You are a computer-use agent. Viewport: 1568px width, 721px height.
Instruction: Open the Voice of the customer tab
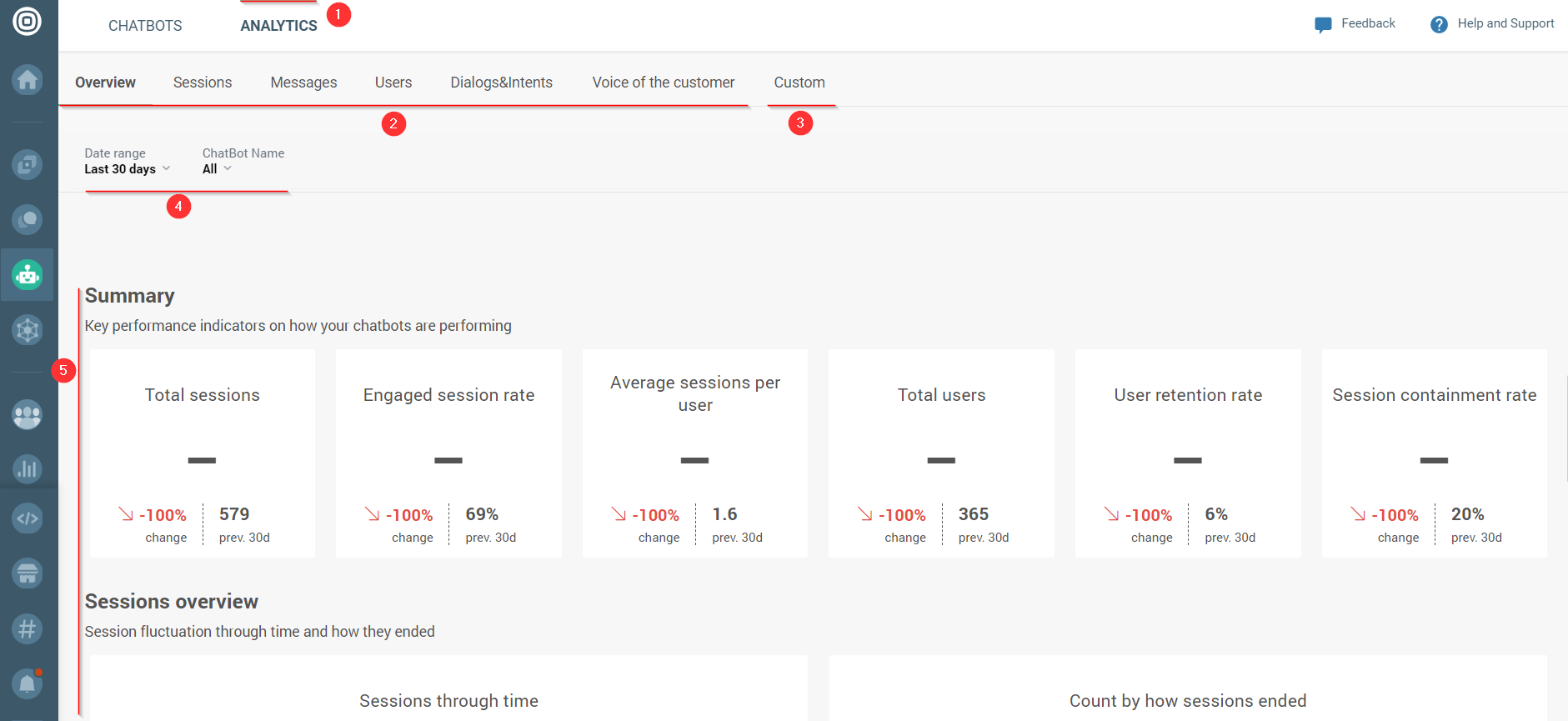(664, 83)
